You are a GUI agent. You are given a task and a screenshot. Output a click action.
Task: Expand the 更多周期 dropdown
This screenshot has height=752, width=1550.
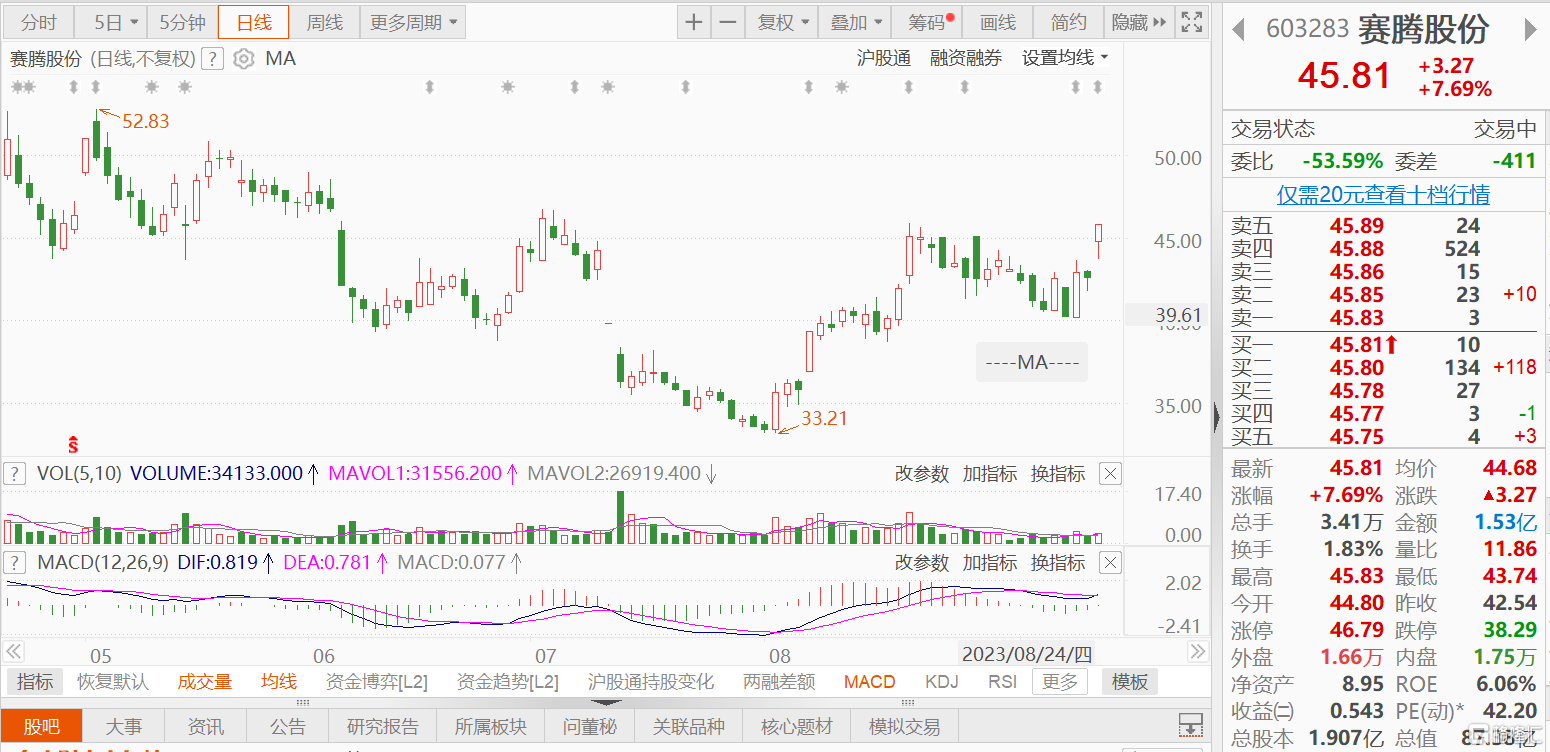[413, 22]
